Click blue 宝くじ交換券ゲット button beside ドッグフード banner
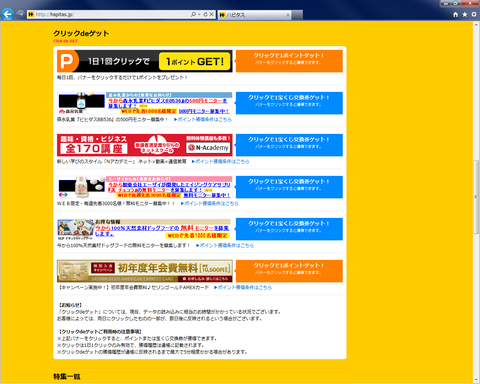The image size is (480, 384). click(289, 229)
